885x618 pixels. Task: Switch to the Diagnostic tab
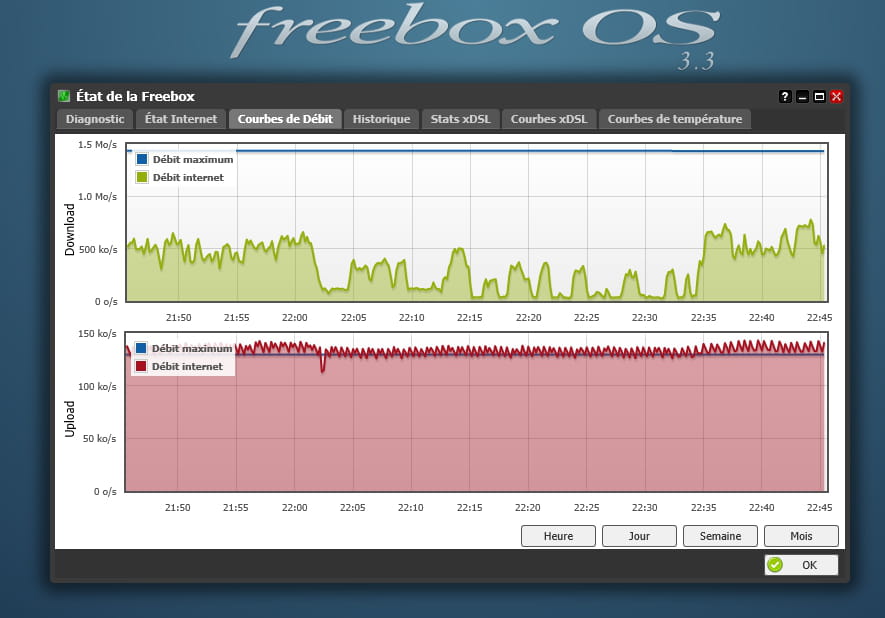point(95,119)
